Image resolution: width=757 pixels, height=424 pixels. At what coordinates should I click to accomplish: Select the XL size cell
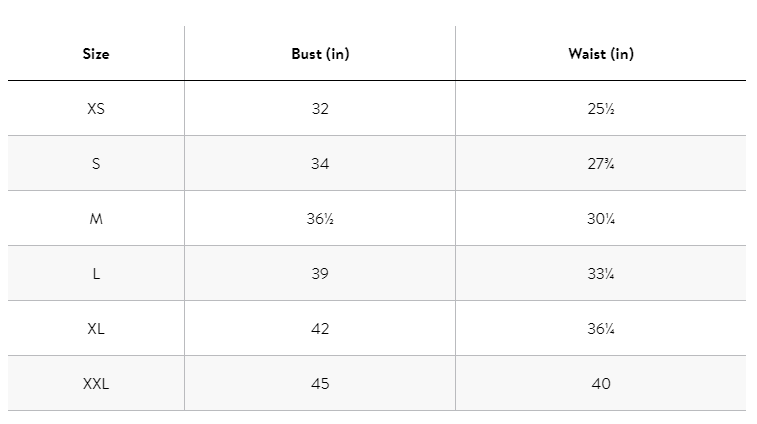click(x=96, y=329)
